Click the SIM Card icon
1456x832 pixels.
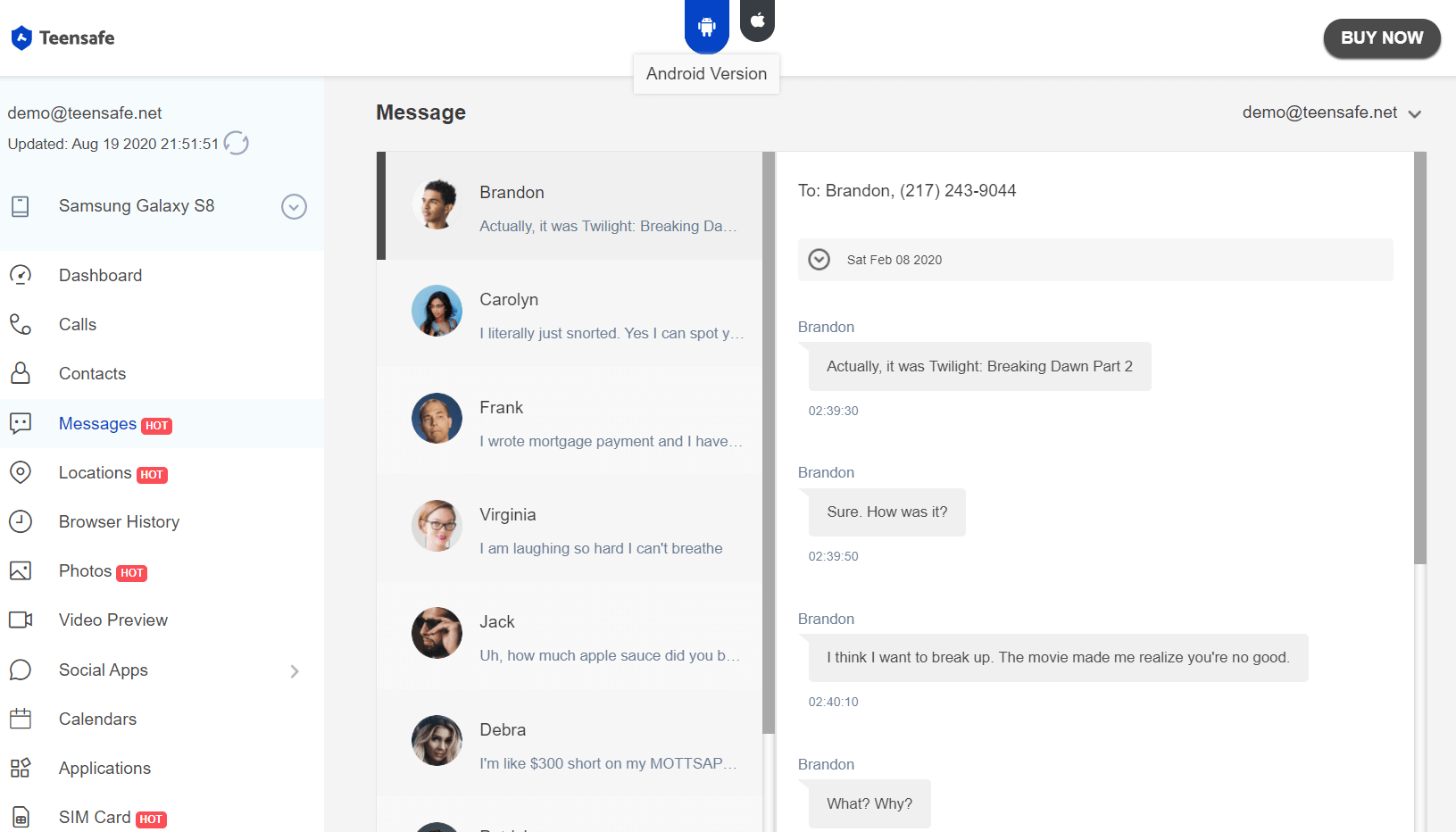[x=21, y=817]
